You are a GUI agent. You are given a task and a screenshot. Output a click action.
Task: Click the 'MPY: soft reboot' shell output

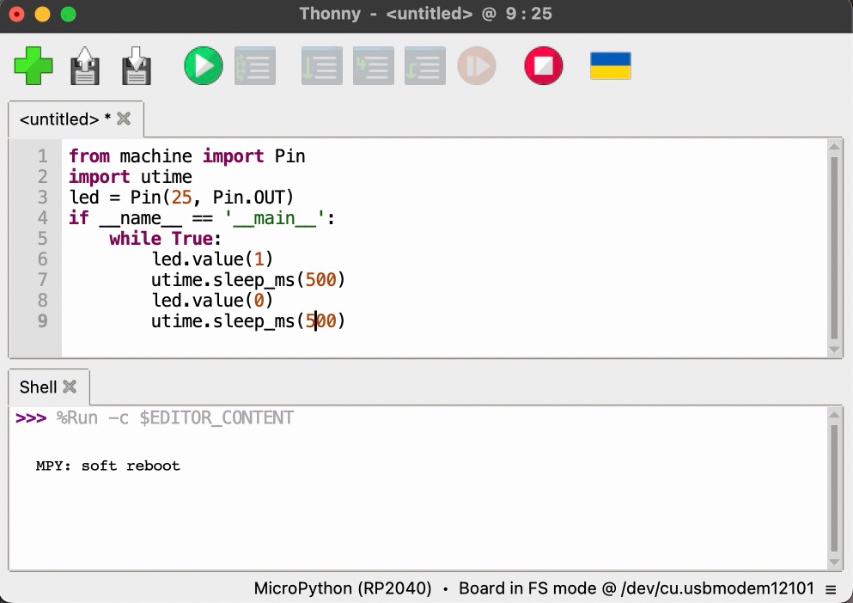coord(108,466)
